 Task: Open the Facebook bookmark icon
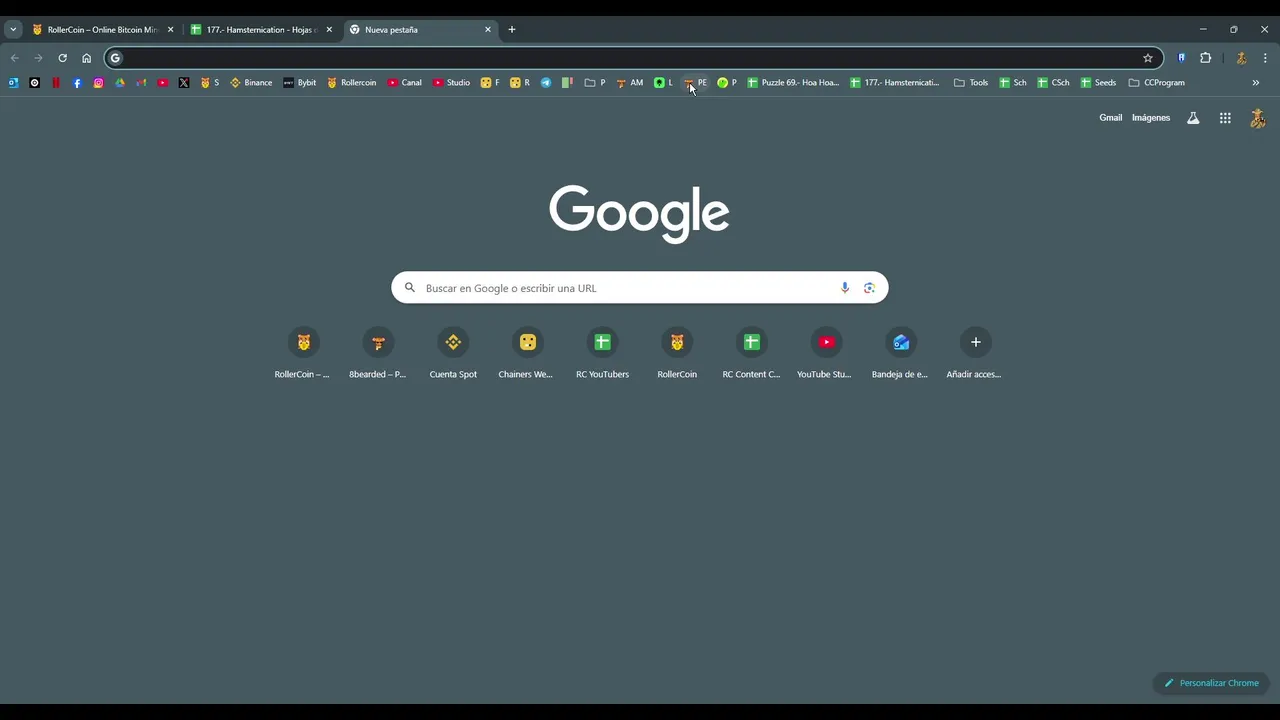pyautogui.click(x=77, y=83)
